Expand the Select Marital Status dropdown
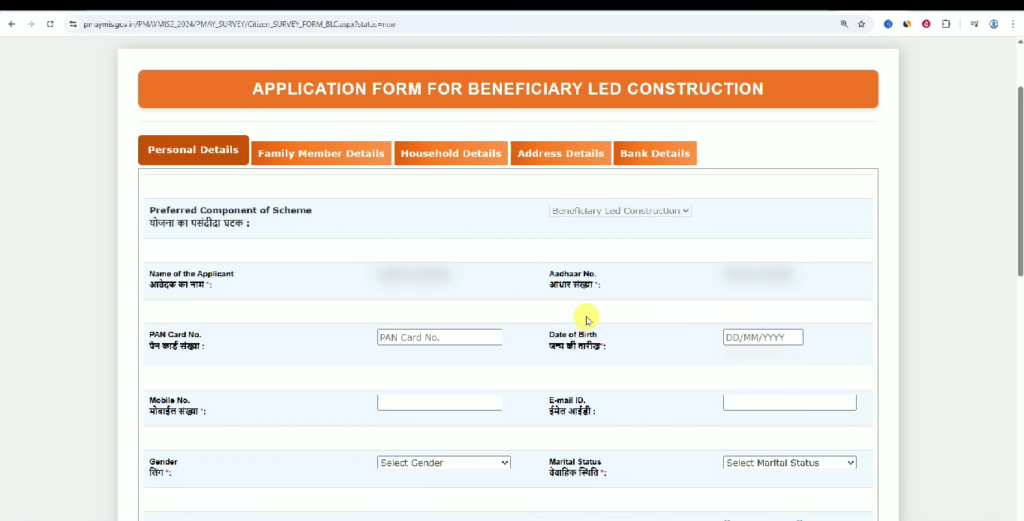Viewport: 1024px width, 521px height. 790,462
